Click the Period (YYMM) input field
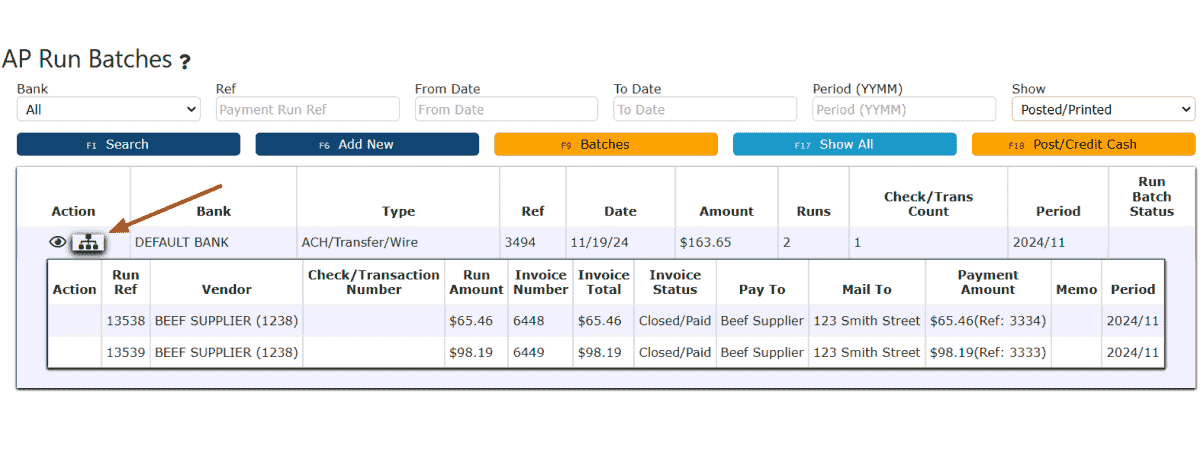 904,109
